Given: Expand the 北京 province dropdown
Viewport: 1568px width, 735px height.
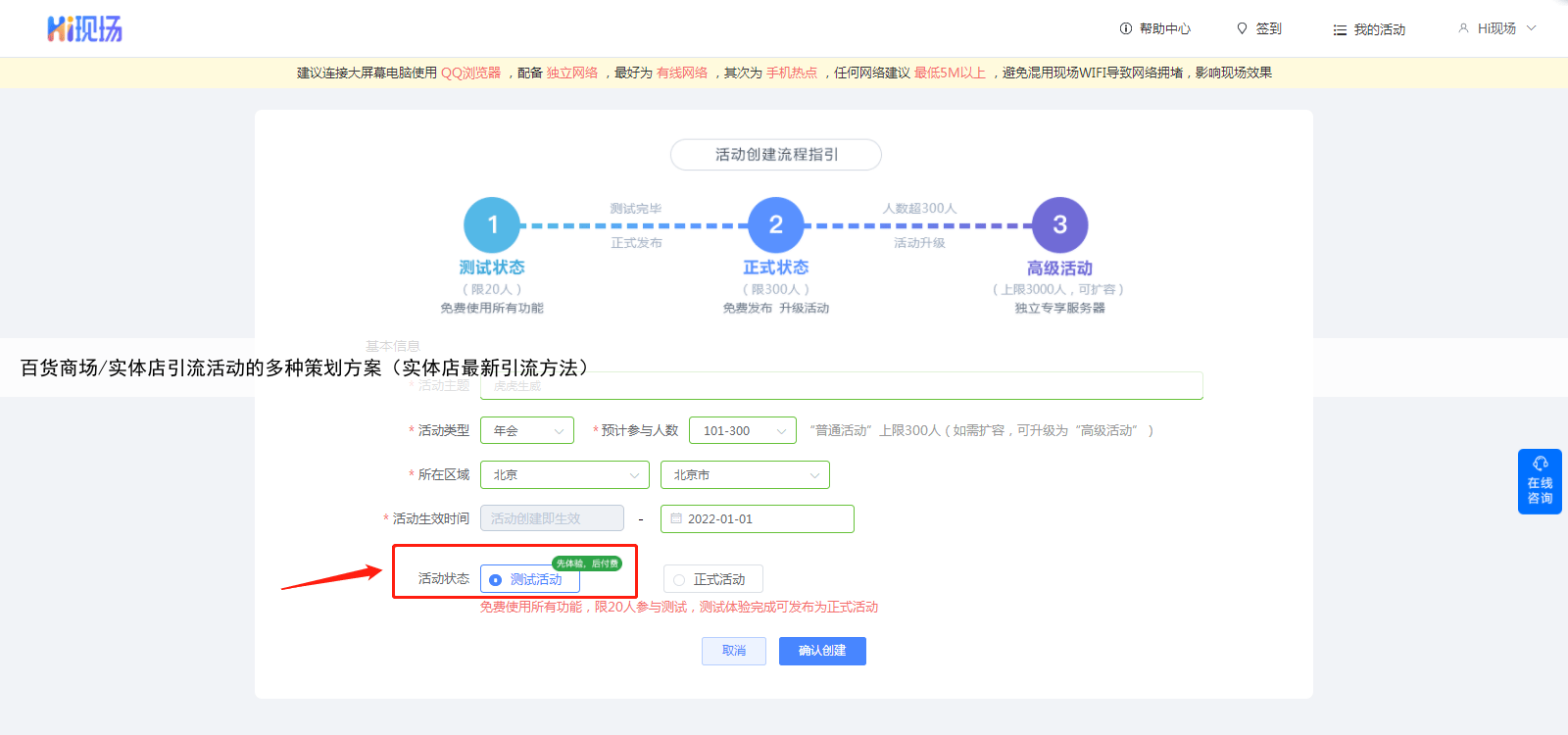Looking at the screenshot, I should point(564,475).
